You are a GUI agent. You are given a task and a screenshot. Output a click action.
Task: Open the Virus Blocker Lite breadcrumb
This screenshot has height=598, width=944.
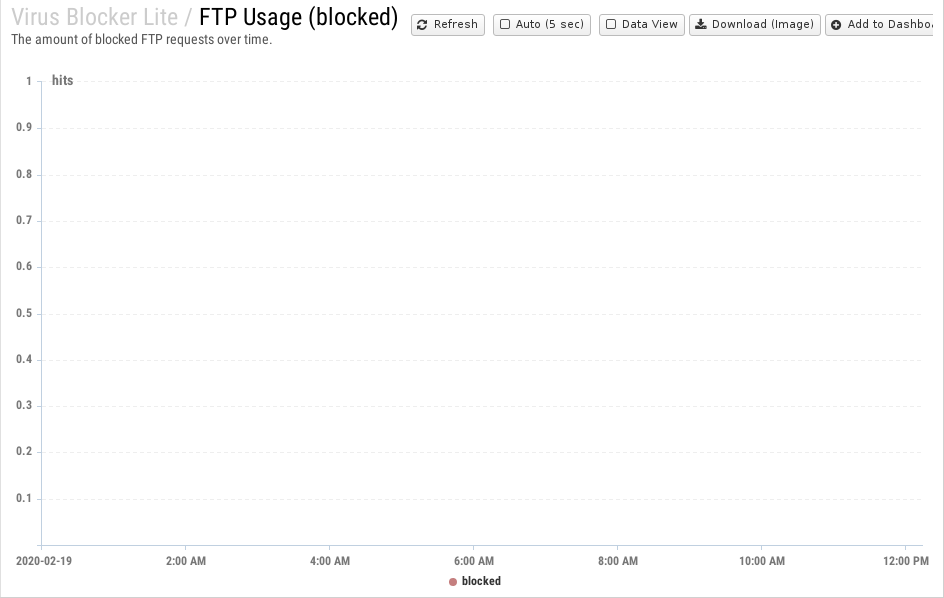pos(95,17)
